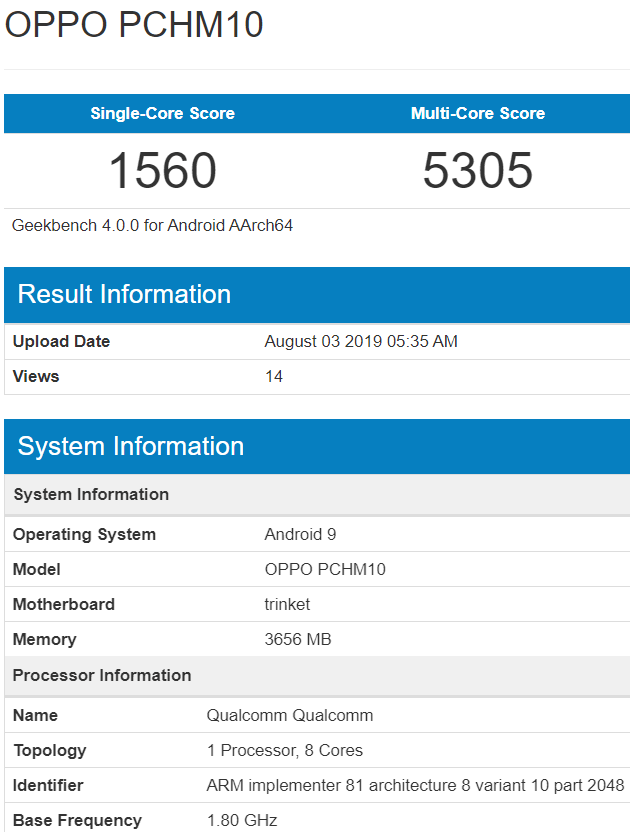Click the processor Name label

click(35, 715)
